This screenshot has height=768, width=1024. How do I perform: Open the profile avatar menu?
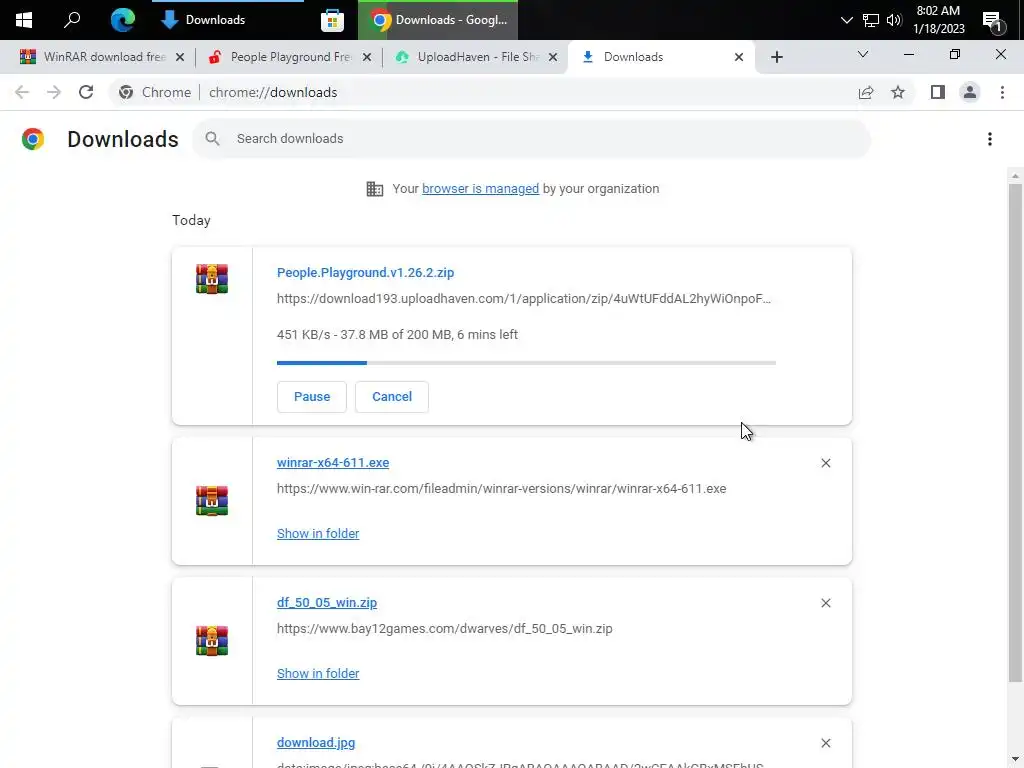[970, 92]
